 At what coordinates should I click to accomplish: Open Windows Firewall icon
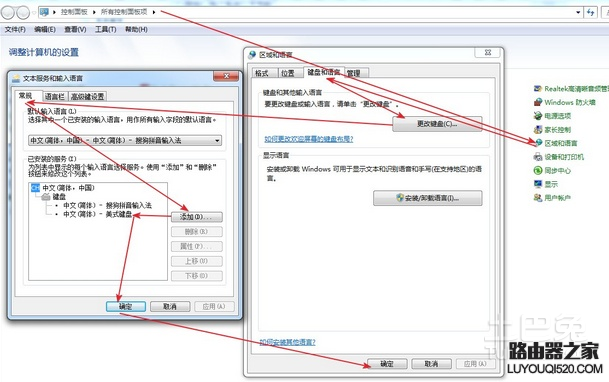[538, 102]
